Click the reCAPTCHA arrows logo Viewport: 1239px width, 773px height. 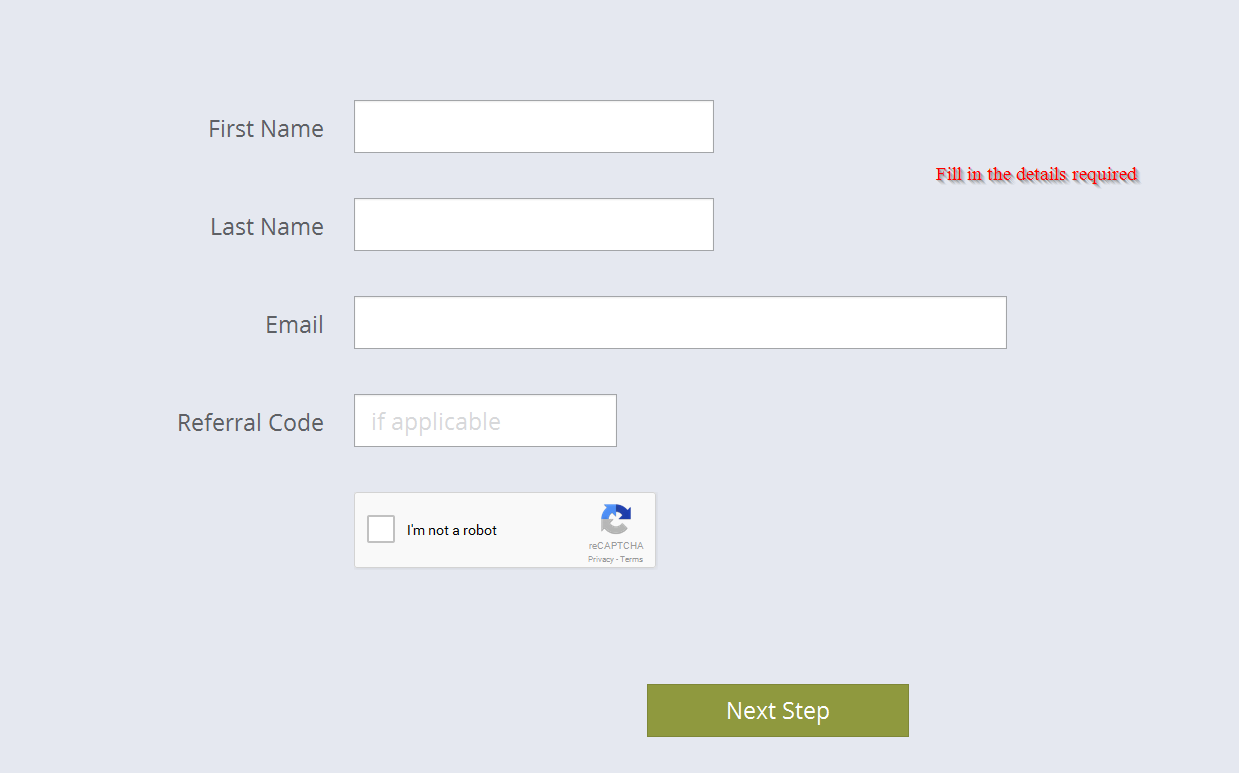click(616, 519)
